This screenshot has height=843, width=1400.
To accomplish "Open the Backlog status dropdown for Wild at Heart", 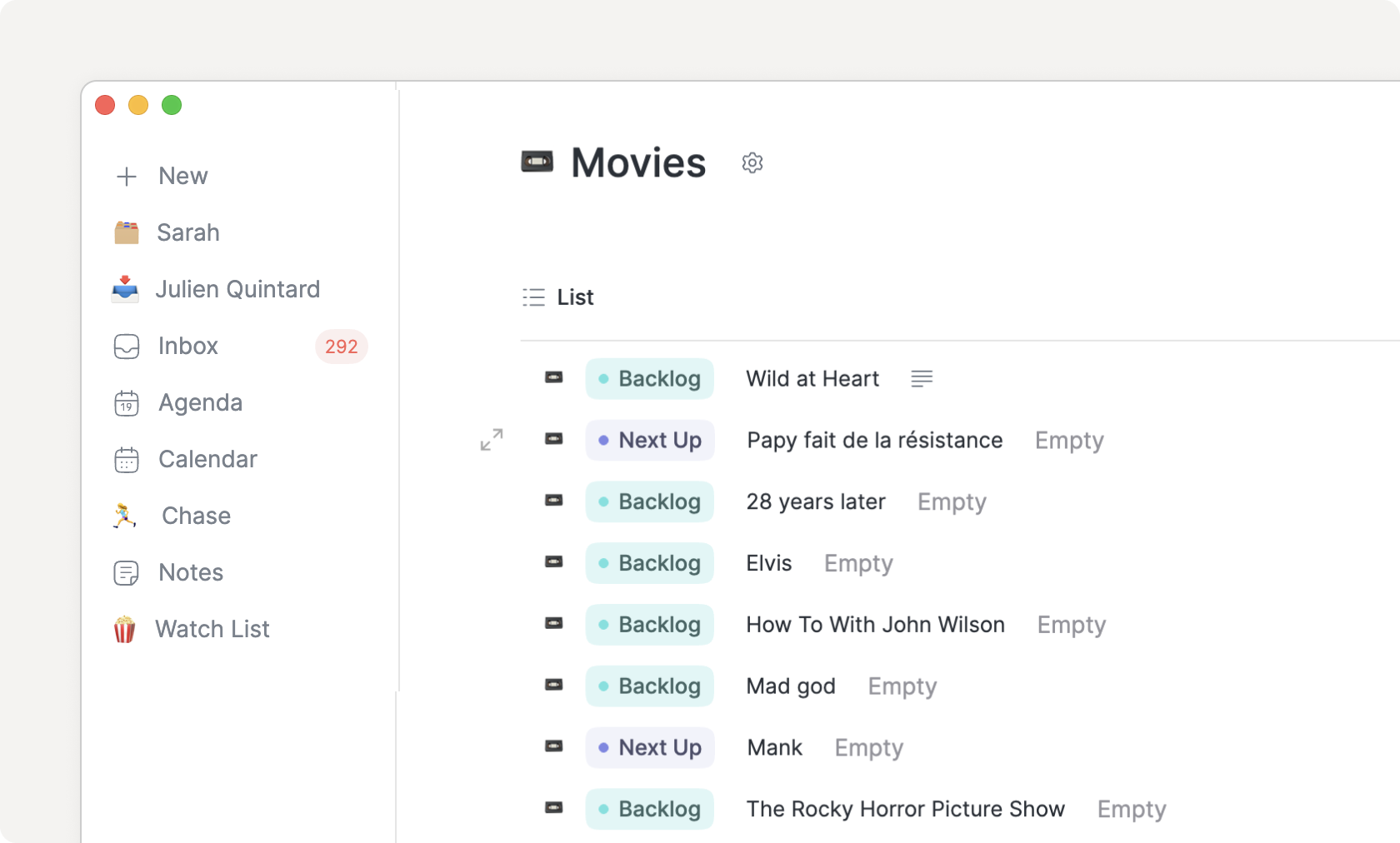I will 649,379.
